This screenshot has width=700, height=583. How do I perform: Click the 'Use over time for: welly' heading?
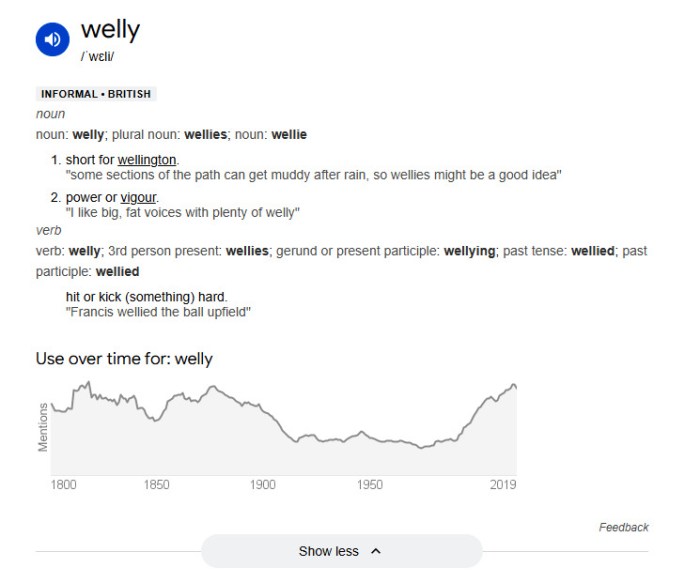pyautogui.click(x=124, y=358)
